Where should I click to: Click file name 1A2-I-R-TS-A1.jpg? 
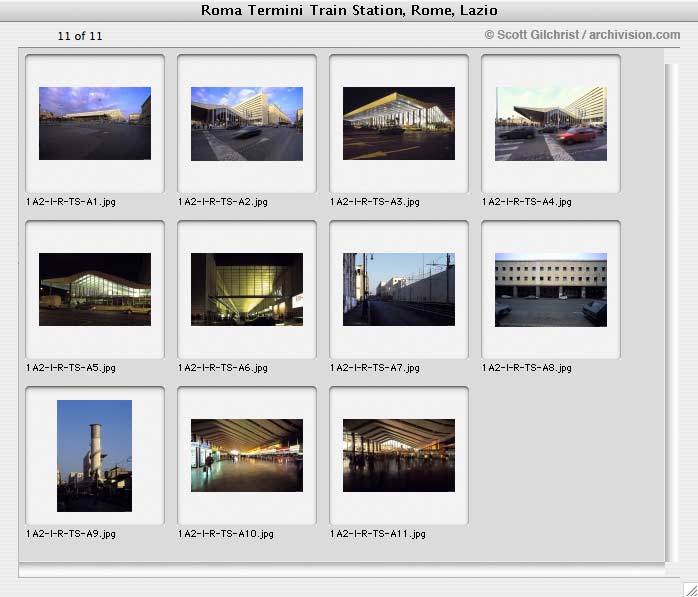click(71, 202)
